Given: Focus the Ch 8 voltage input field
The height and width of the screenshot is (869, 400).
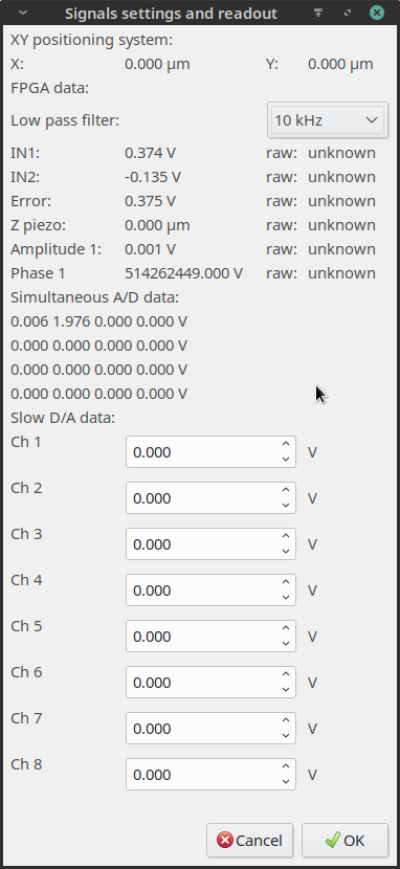Looking at the screenshot, I should coord(202,774).
